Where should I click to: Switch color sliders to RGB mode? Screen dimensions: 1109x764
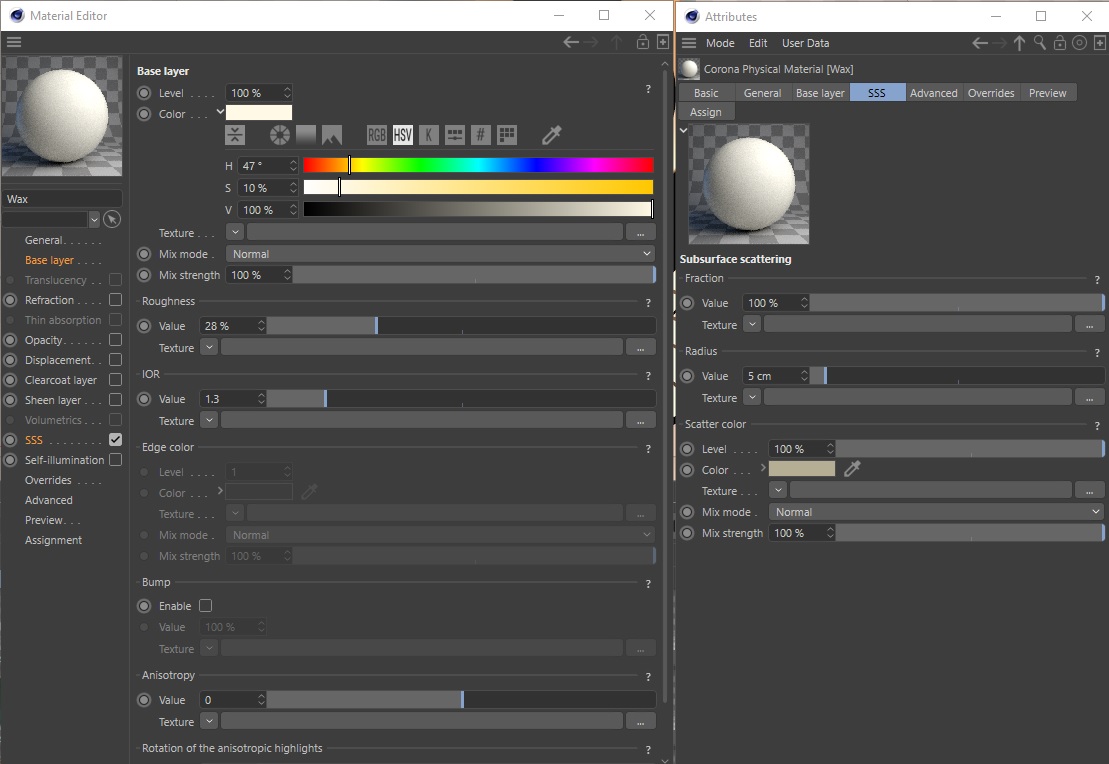[376, 134]
